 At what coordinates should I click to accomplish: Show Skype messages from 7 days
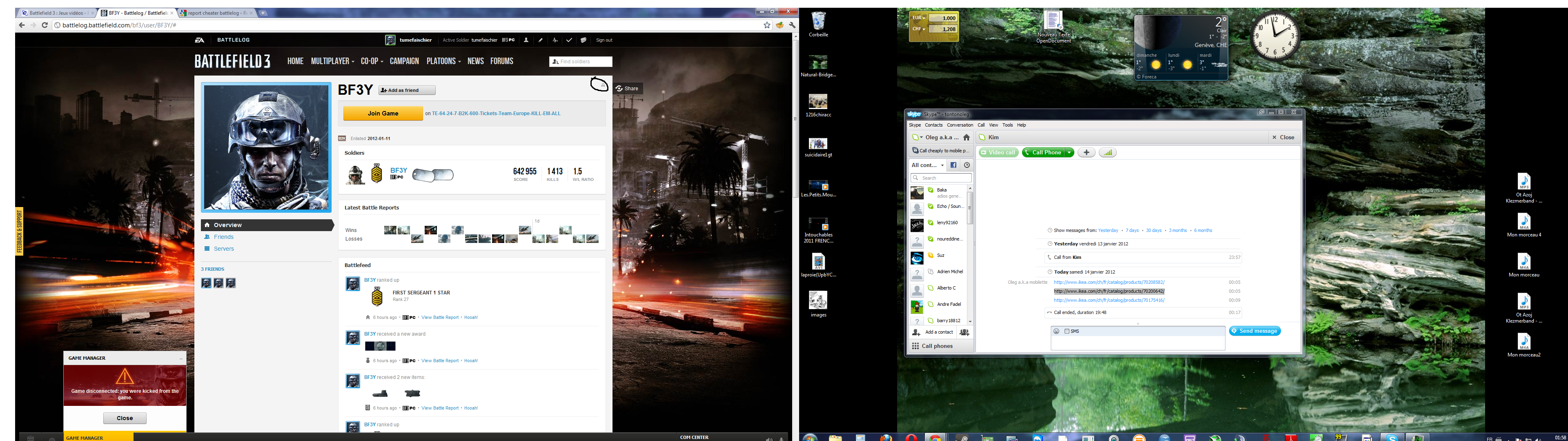coord(1131,230)
